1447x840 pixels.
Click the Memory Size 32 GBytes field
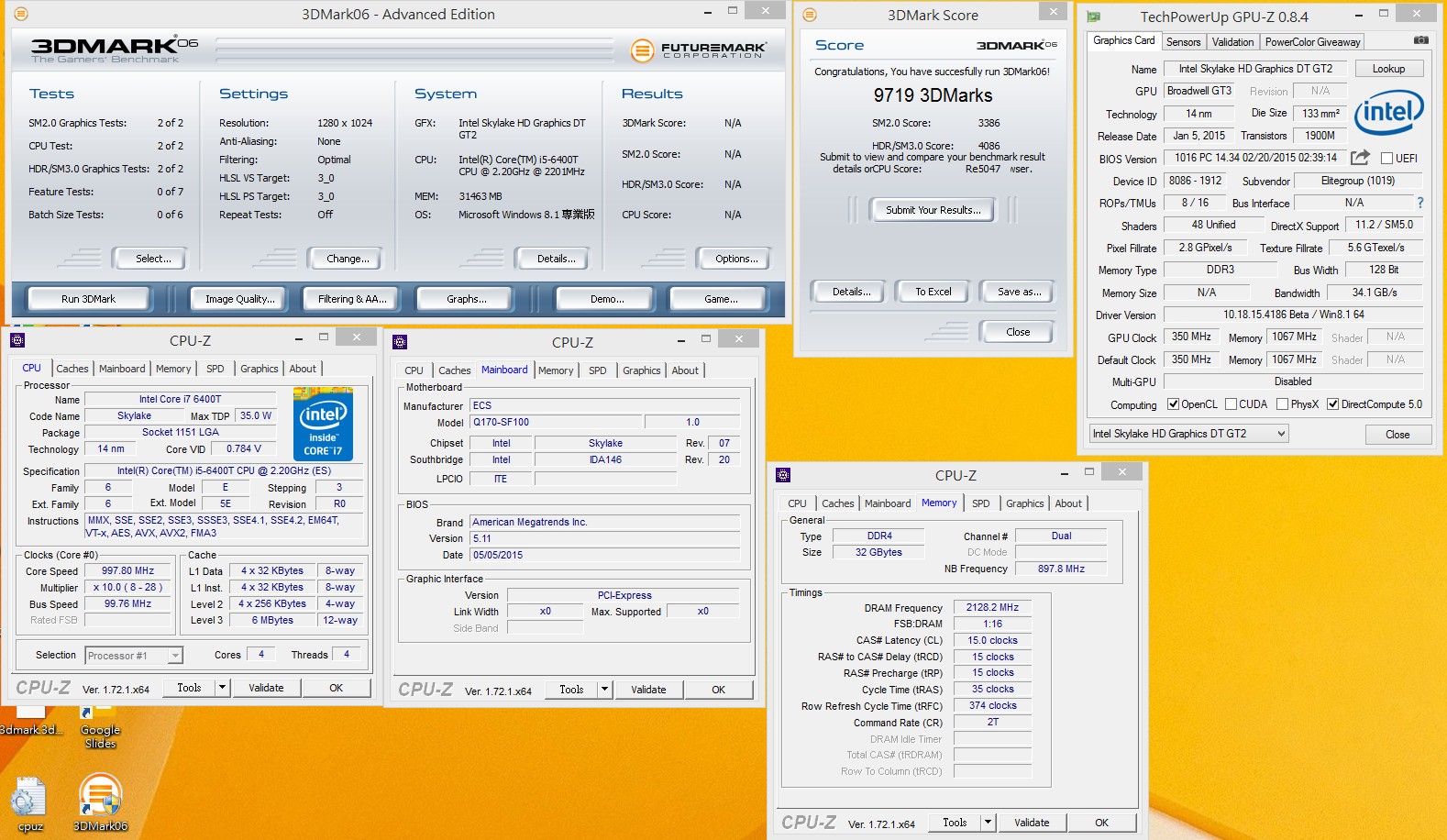click(878, 552)
